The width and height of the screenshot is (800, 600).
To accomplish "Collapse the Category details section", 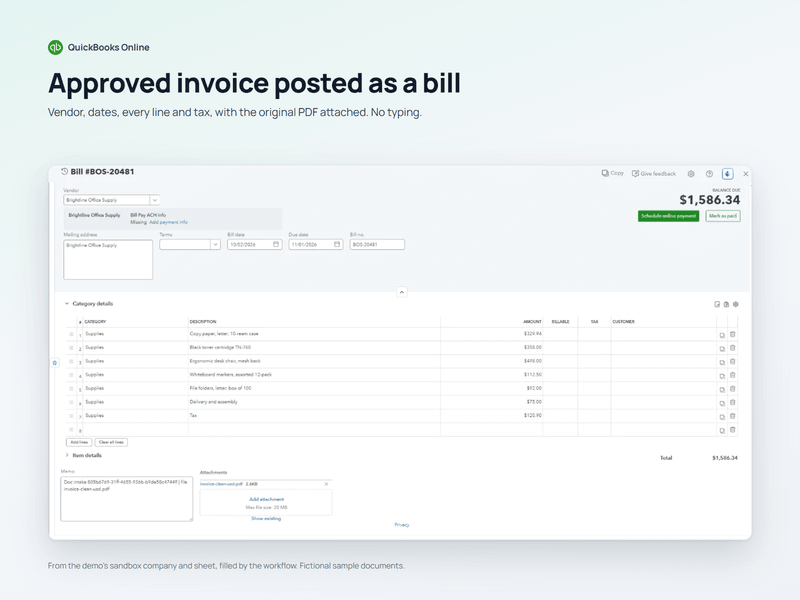I will [x=67, y=304].
